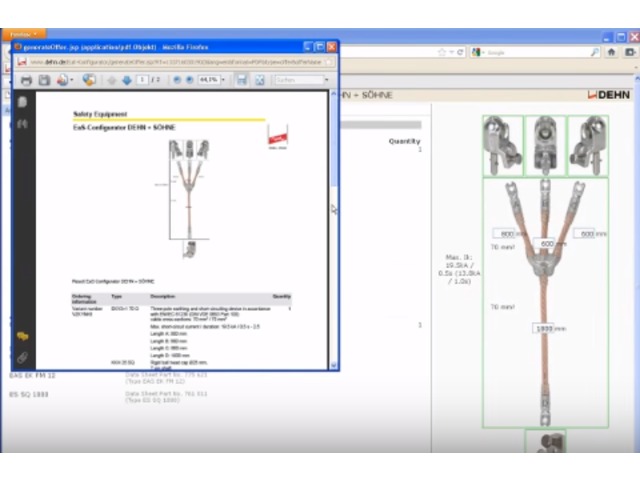Click the zoom in round button
Viewport: 640px width, 480px height.
(x=189, y=80)
